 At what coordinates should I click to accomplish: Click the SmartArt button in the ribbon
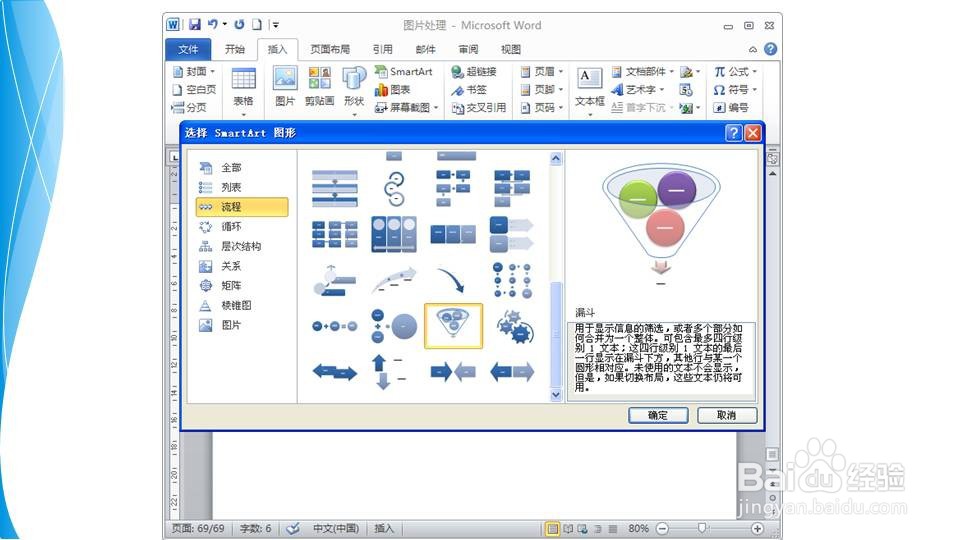(403, 72)
